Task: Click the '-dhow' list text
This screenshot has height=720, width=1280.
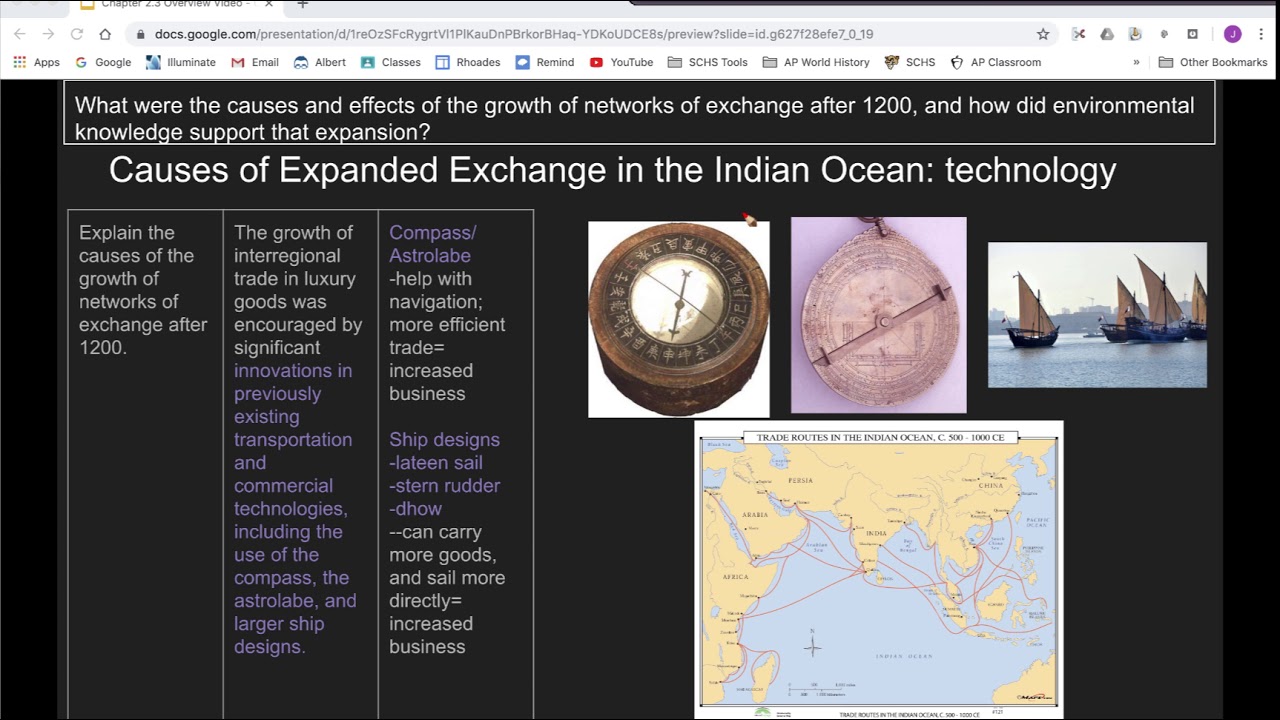Action: [x=416, y=508]
